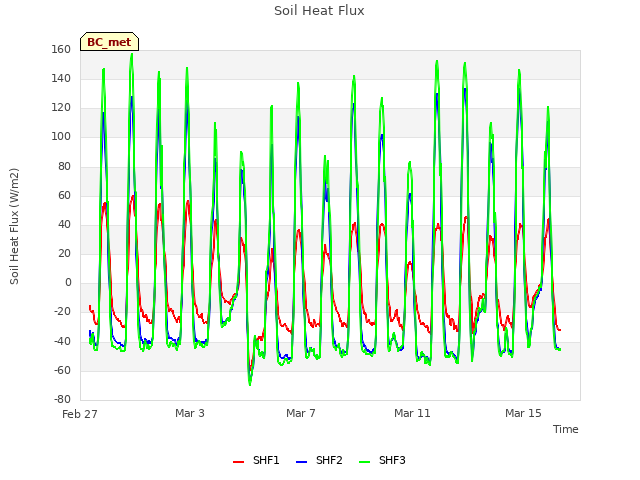Click the -80 y-axis tick value
Image resolution: width=640 pixels, height=480 pixels.
click(x=62, y=399)
